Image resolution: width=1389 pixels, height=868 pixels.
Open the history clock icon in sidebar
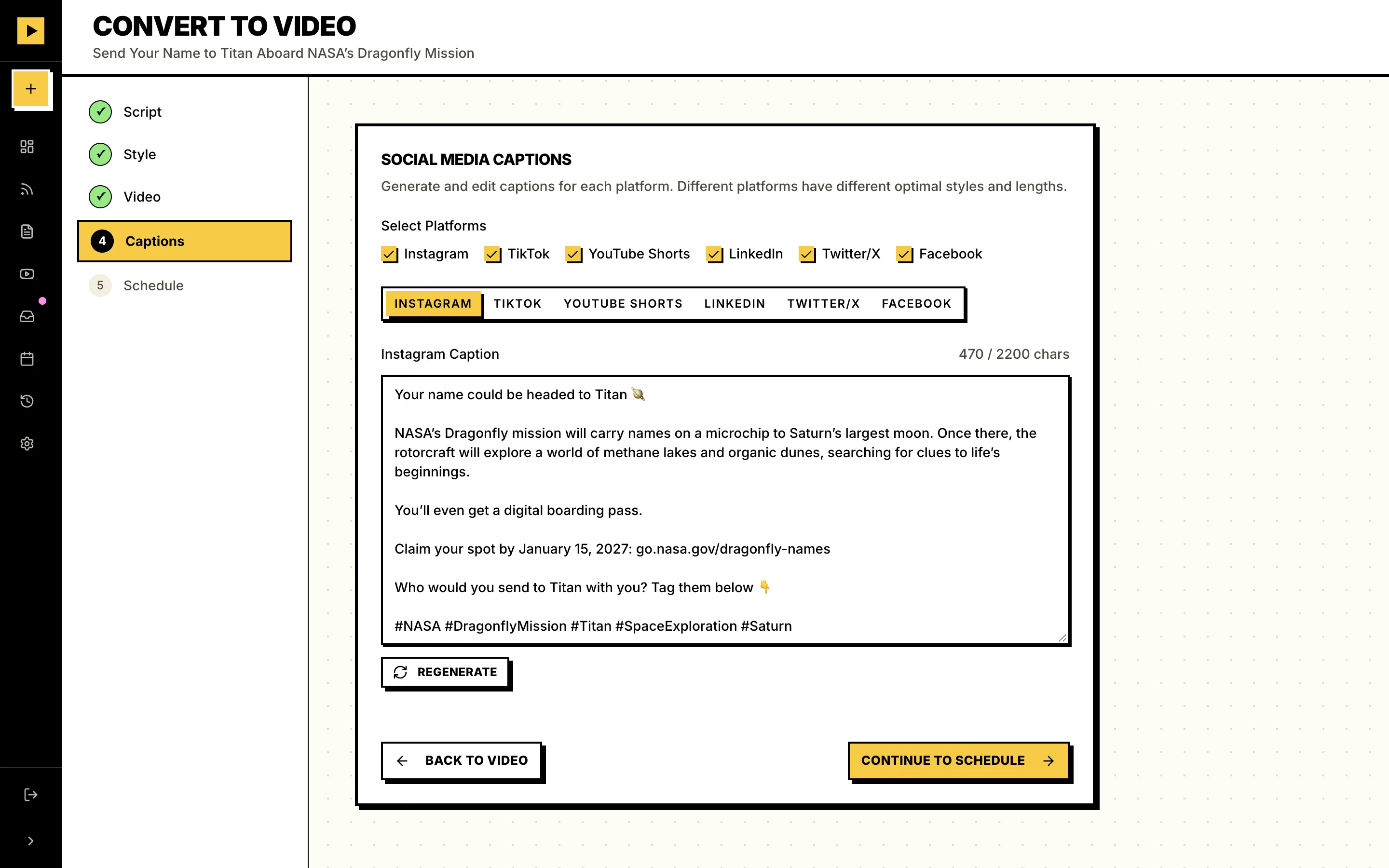(27, 401)
